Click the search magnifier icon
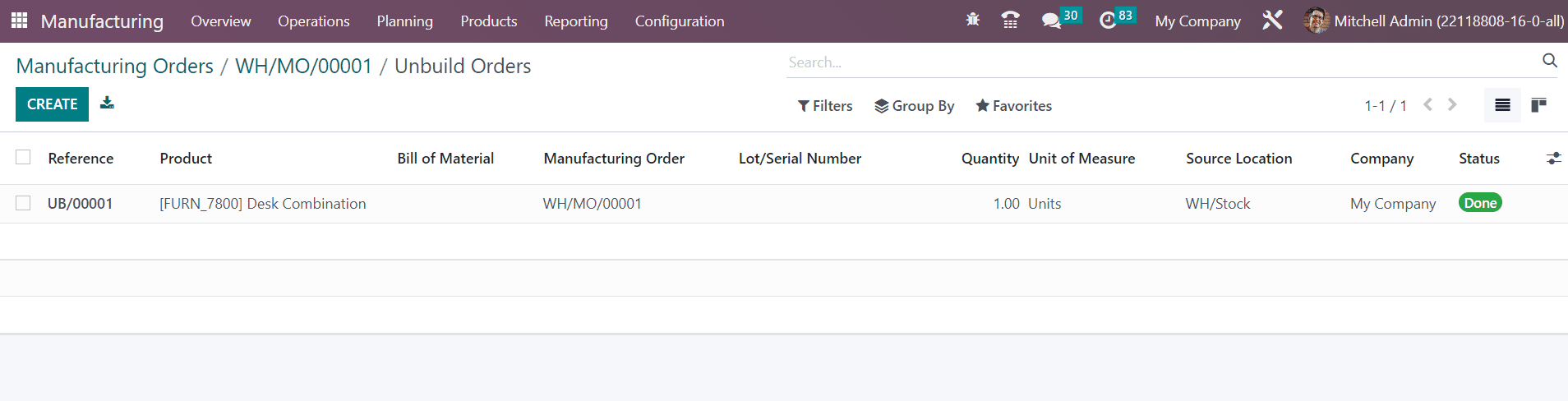Image resolution: width=1568 pixels, height=401 pixels. [x=1550, y=61]
